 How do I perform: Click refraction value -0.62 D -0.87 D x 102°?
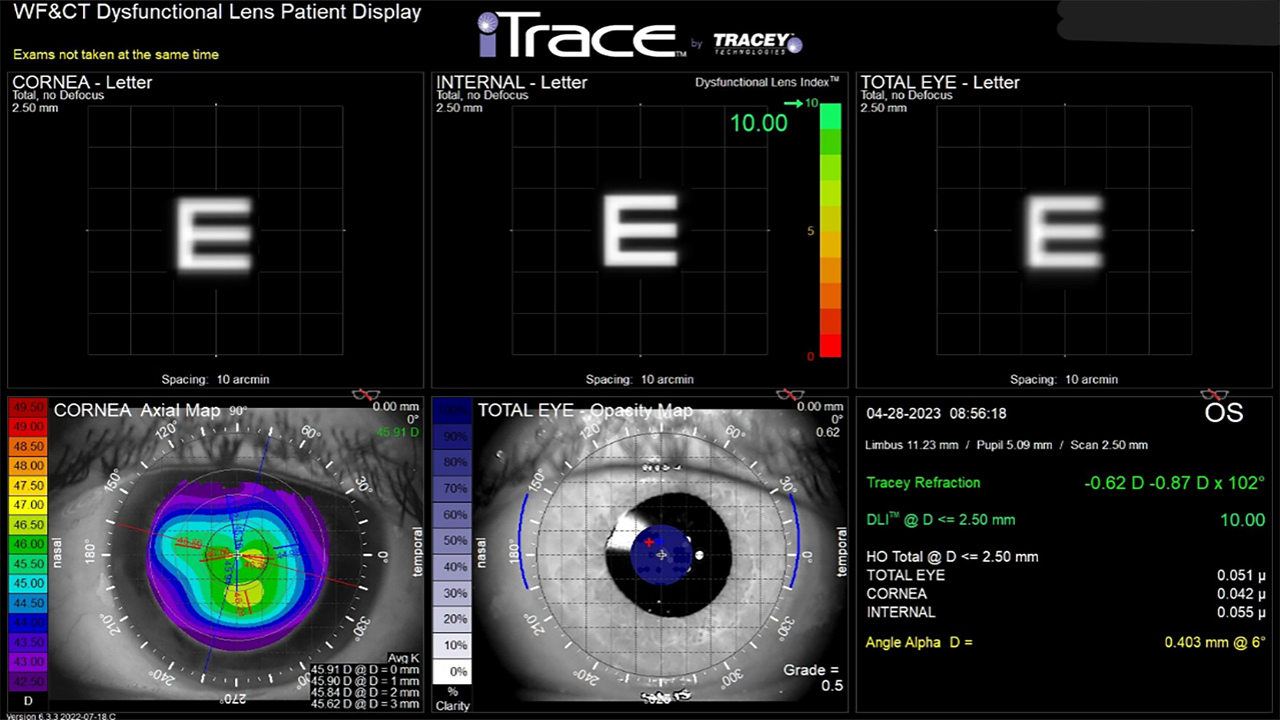[1174, 483]
